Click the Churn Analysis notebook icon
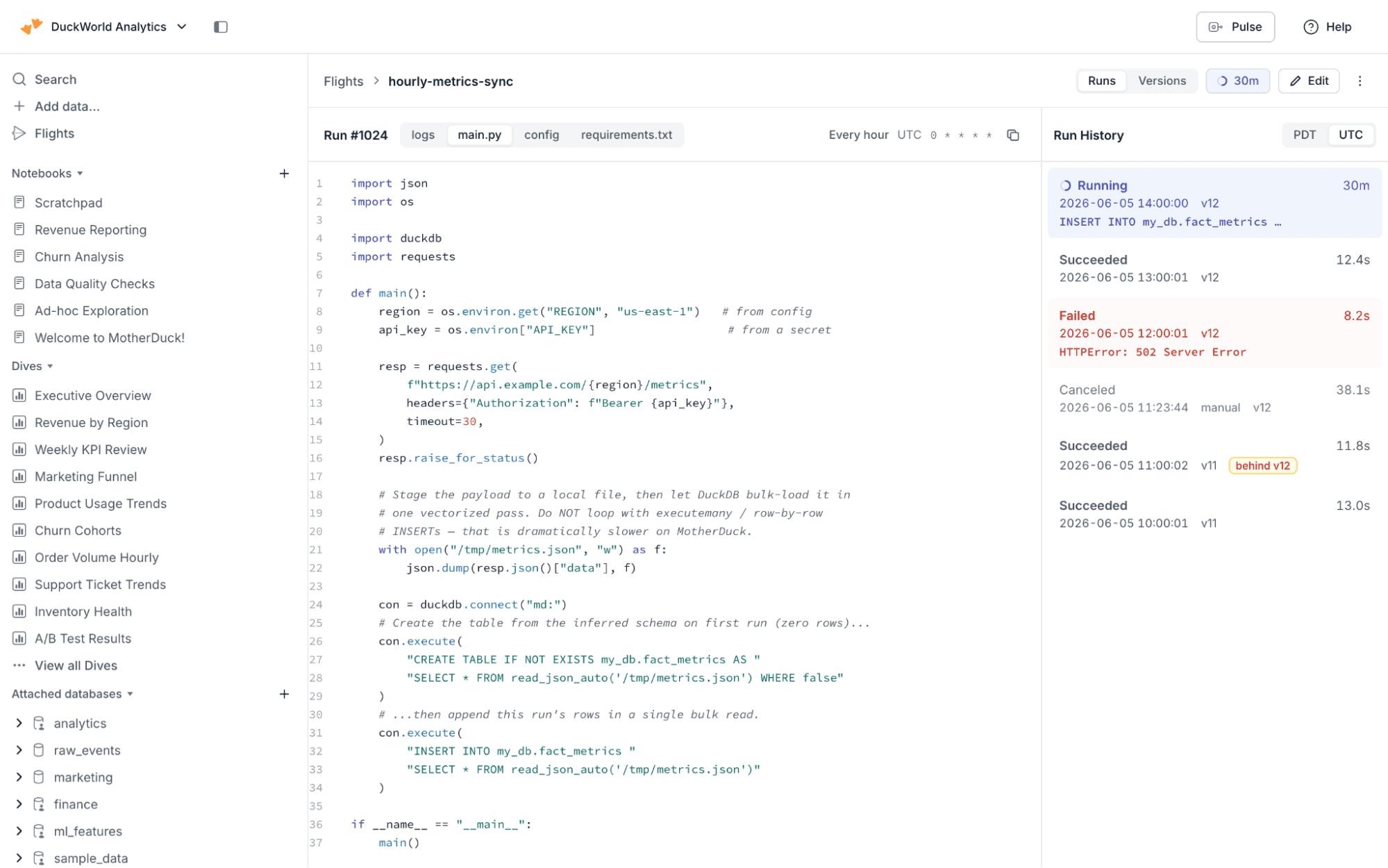The width and height of the screenshot is (1388, 868). coord(19,256)
